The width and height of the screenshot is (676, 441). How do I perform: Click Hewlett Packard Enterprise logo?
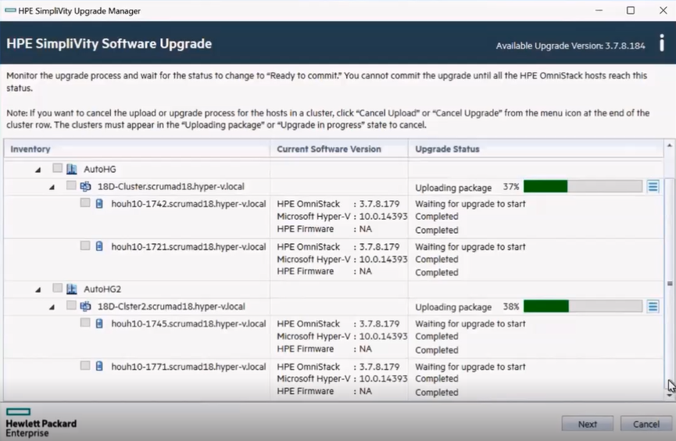(x=41, y=422)
